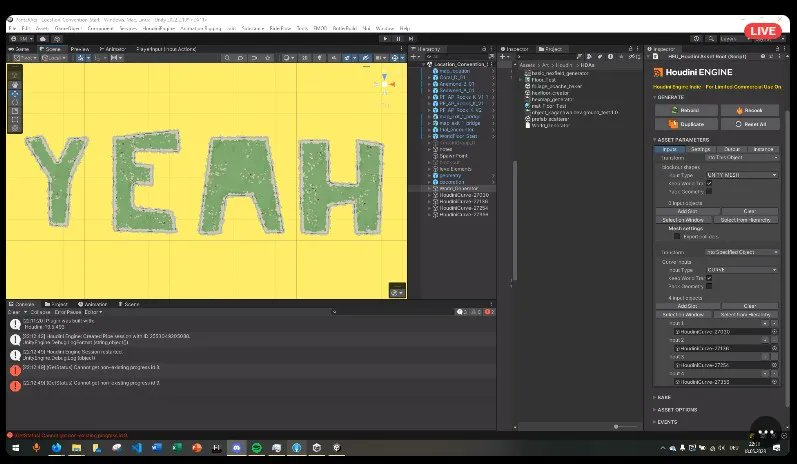The width and height of the screenshot is (797, 464).
Task: Open the Window menu
Action: 385,28
